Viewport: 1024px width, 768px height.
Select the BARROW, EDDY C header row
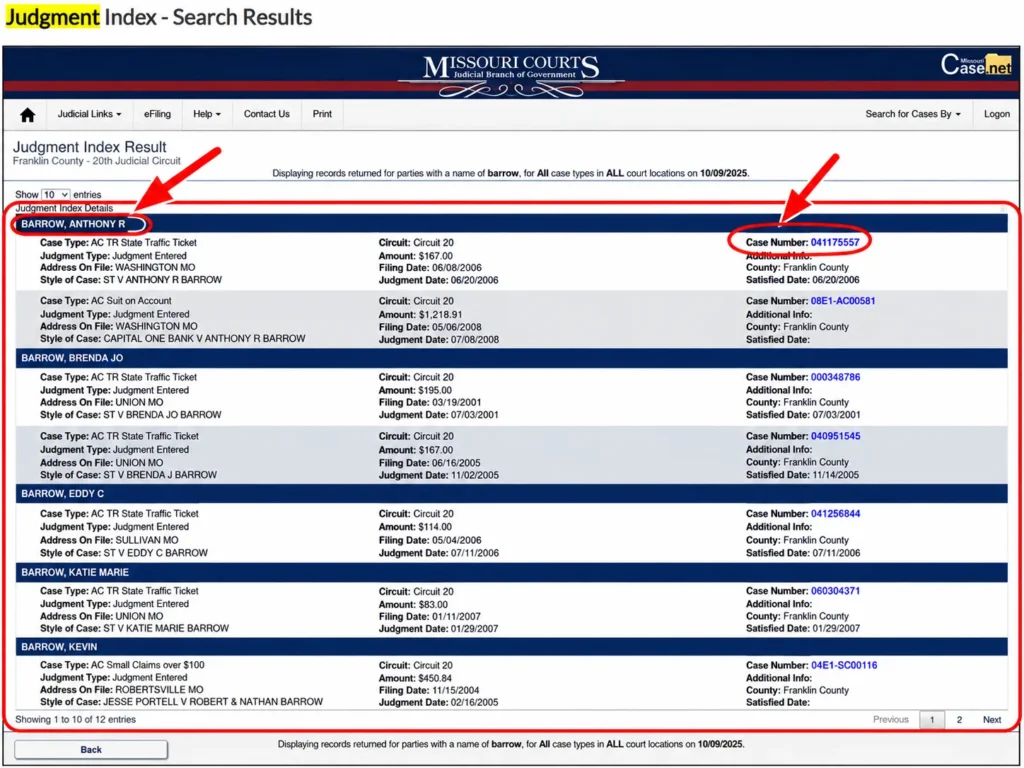511,494
